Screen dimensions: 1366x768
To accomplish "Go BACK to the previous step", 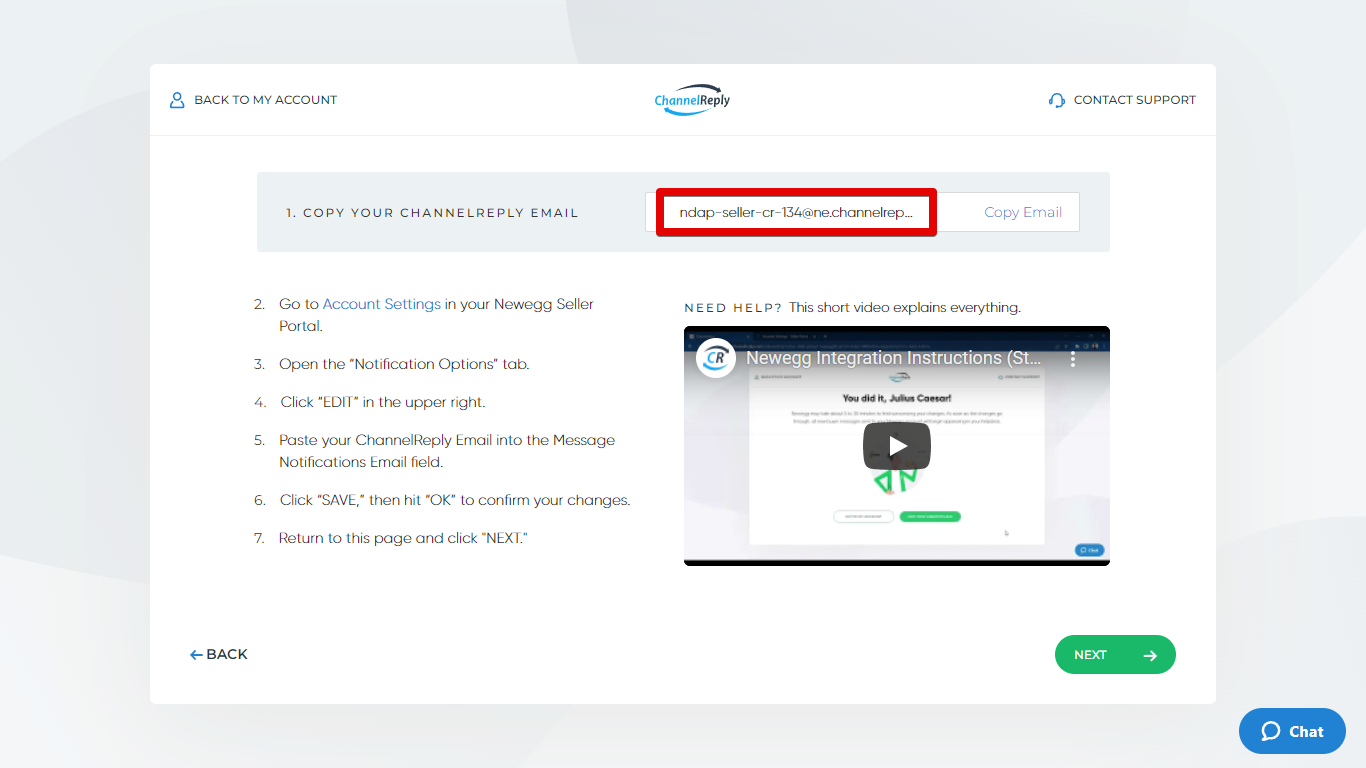I will (x=219, y=654).
